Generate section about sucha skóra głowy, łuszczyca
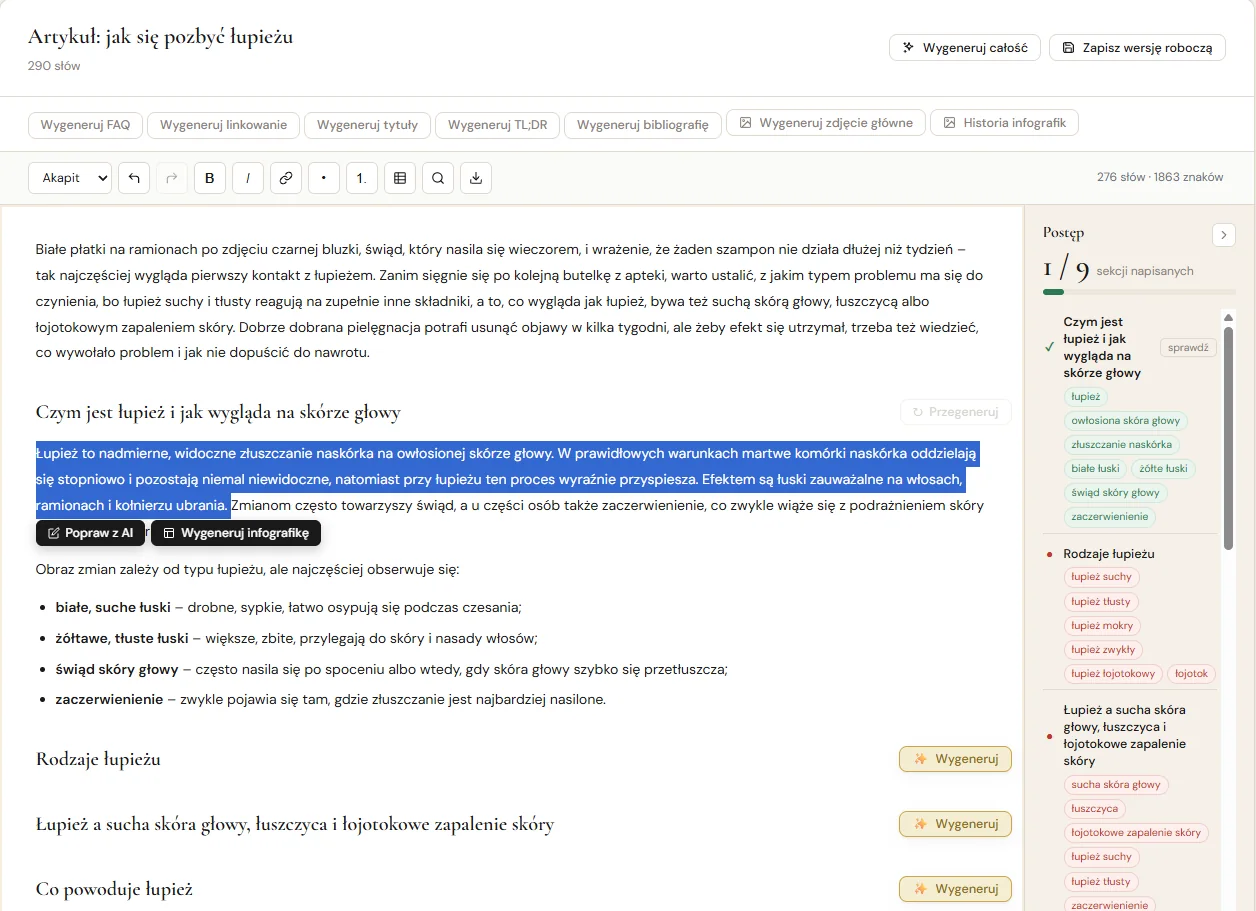The width and height of the screenshot is (1256, 911). click(x=955, y=824)
